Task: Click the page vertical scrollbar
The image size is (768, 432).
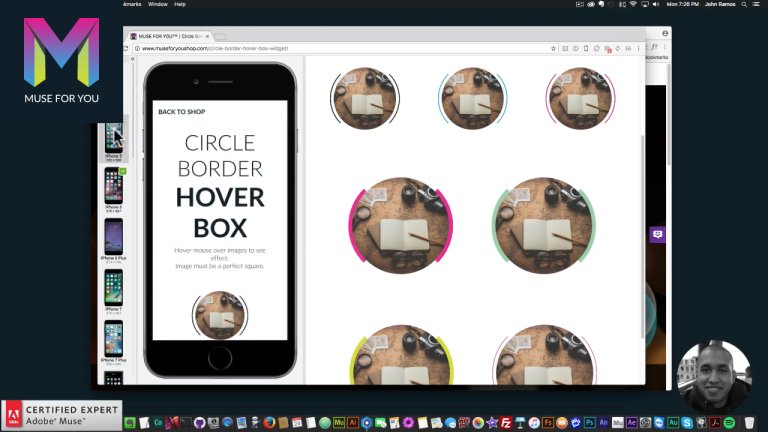Action: click(643, 235)
